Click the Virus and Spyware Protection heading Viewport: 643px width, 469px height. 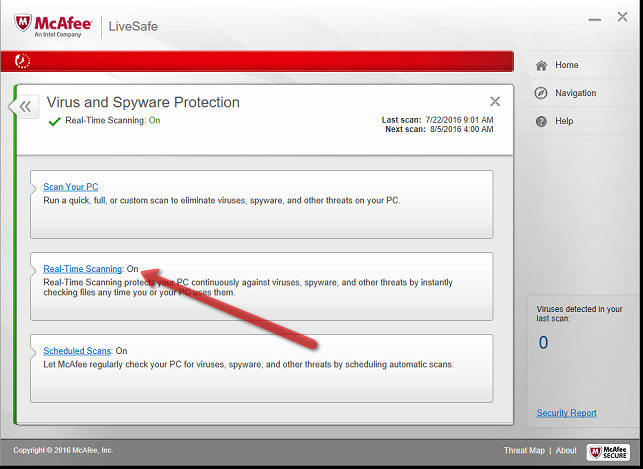pos(143,102)
